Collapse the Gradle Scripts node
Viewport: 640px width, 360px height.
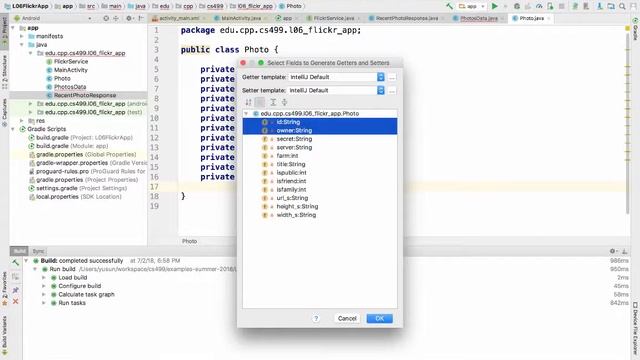pyautogui.click(x=13, y=129)
